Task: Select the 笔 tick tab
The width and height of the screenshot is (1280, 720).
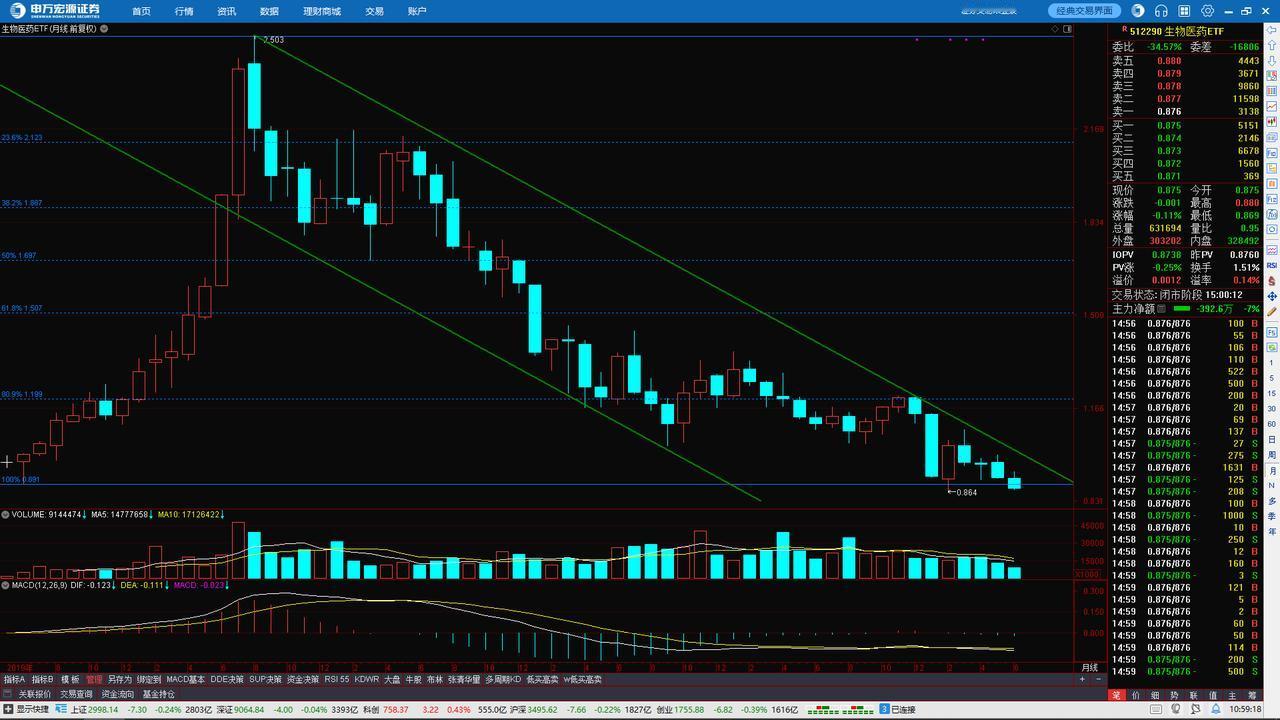Action: pos(1117,695)
